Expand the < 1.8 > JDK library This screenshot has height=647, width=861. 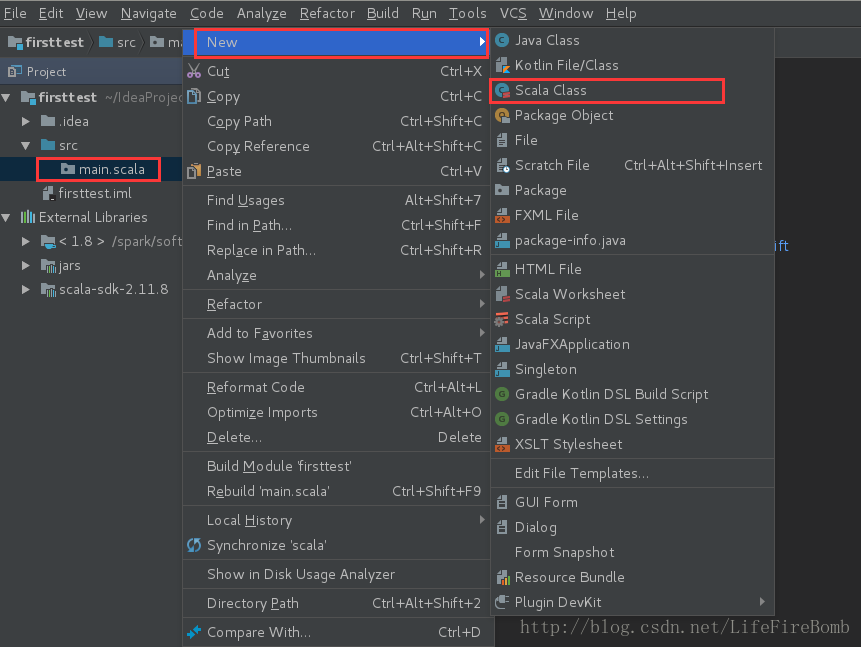coord(26,241)
